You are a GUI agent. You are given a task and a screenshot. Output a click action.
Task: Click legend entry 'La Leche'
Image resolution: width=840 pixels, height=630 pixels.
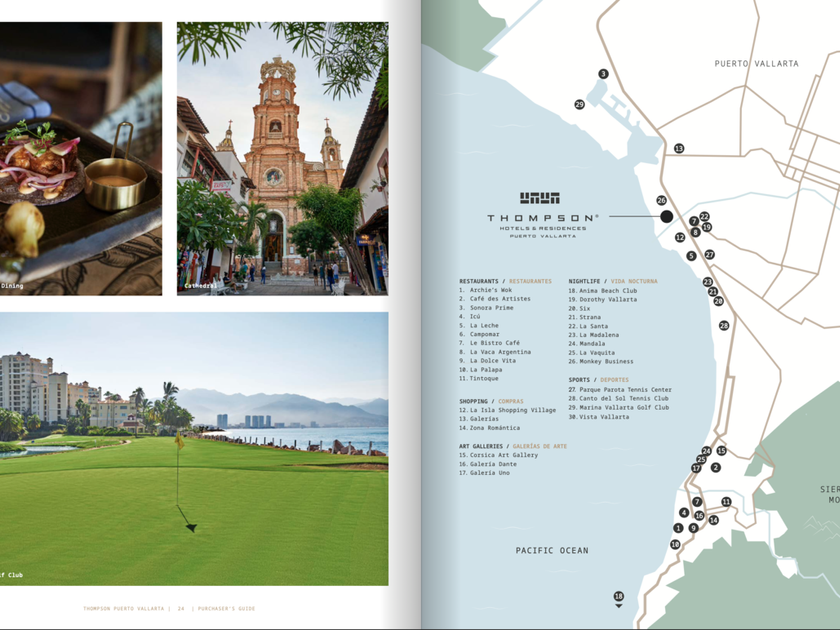point(478,325)
